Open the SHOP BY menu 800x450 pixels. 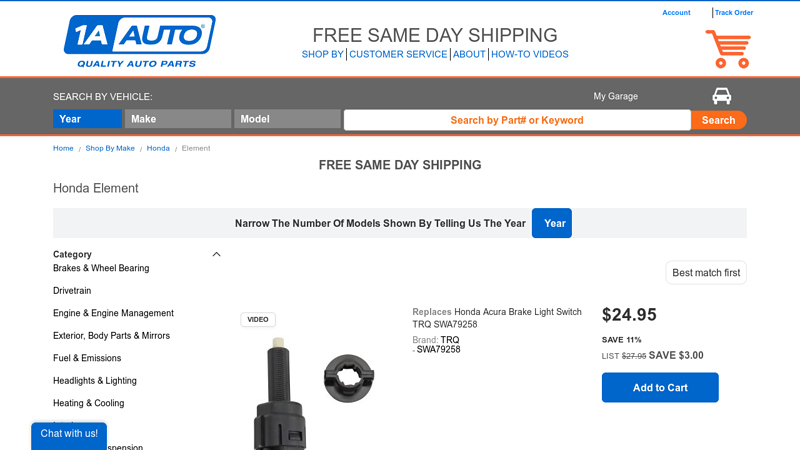pyautogui.click(x=322, y=55)
